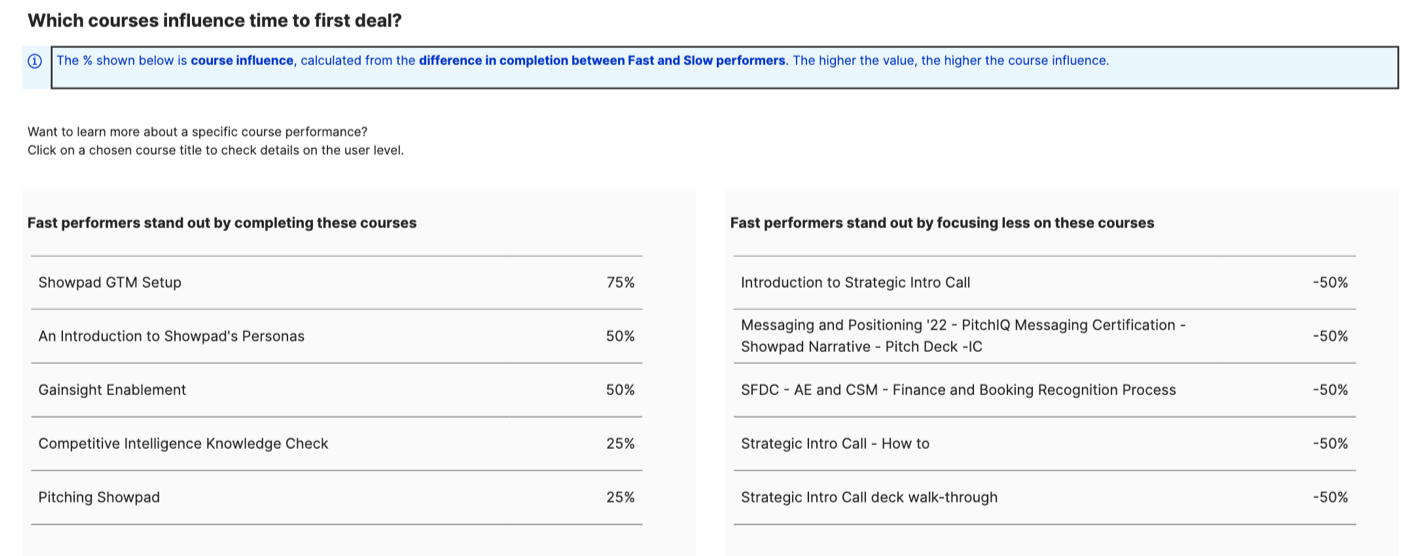Viewport: 1410px width, 556px height.
Task: Open Strategic Intro Call - How to
Action: (x=835, y=444)
